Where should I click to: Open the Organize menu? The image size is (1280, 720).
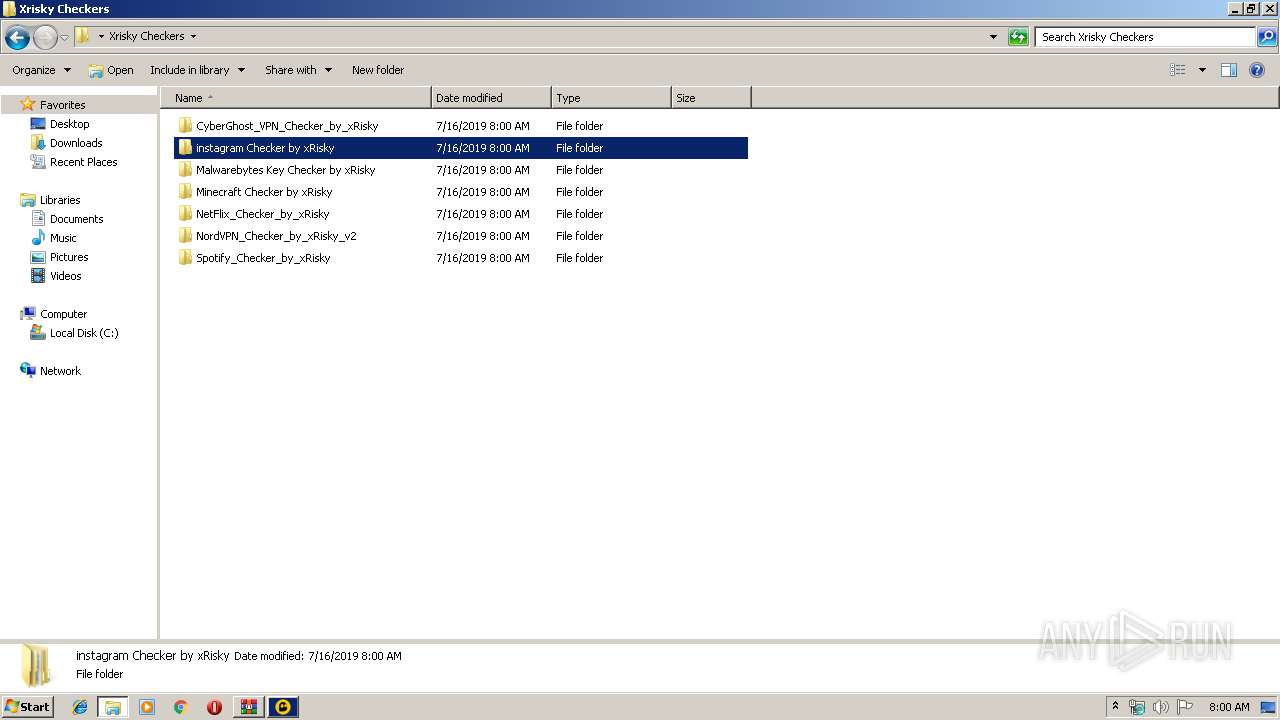(41, 70)
